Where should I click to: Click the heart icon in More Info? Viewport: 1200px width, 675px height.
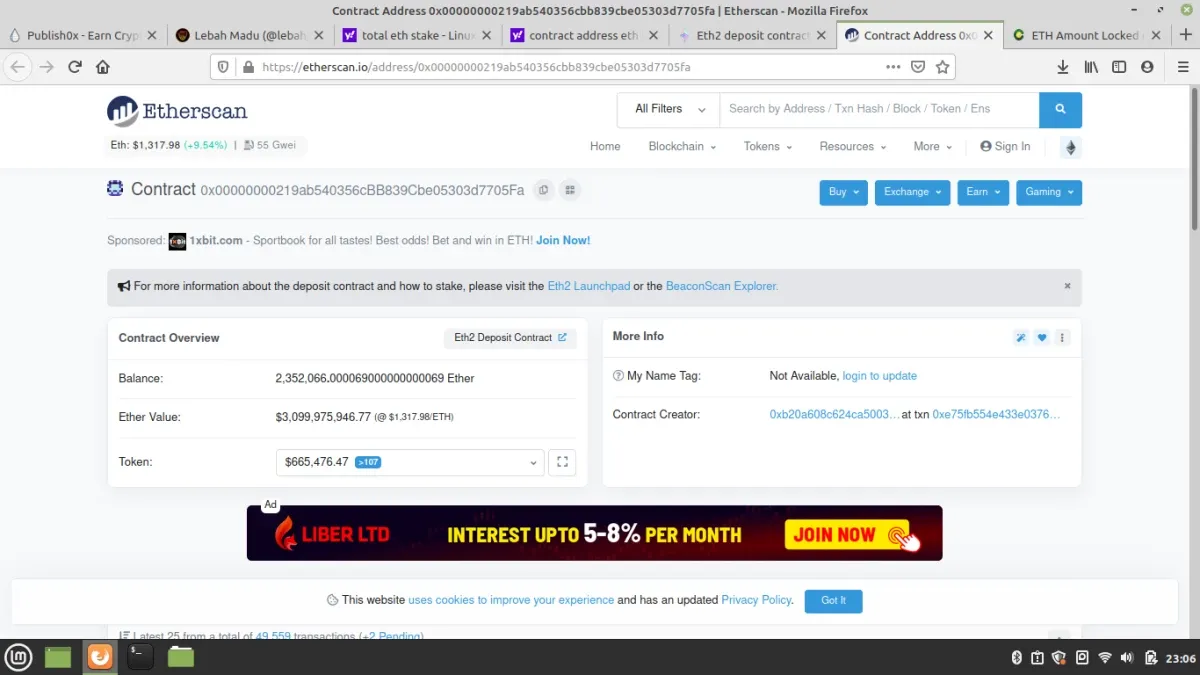tap(1042, 337)
